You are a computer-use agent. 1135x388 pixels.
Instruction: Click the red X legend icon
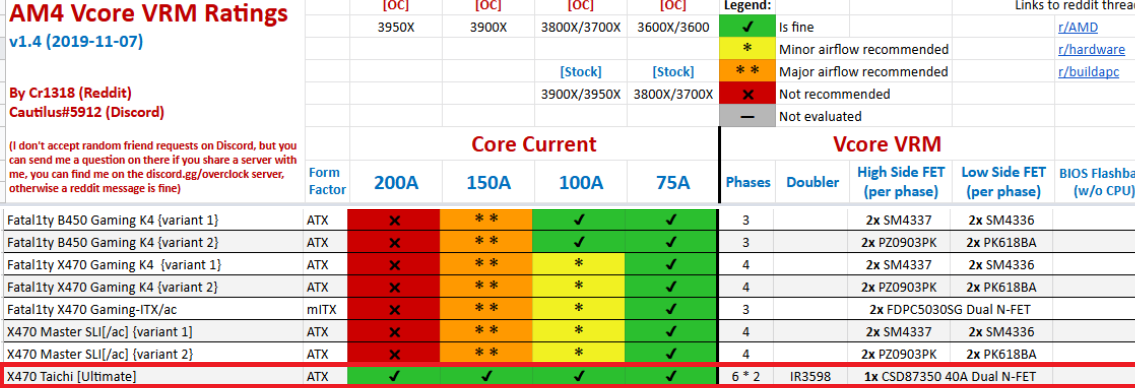(x=747, y=94)
